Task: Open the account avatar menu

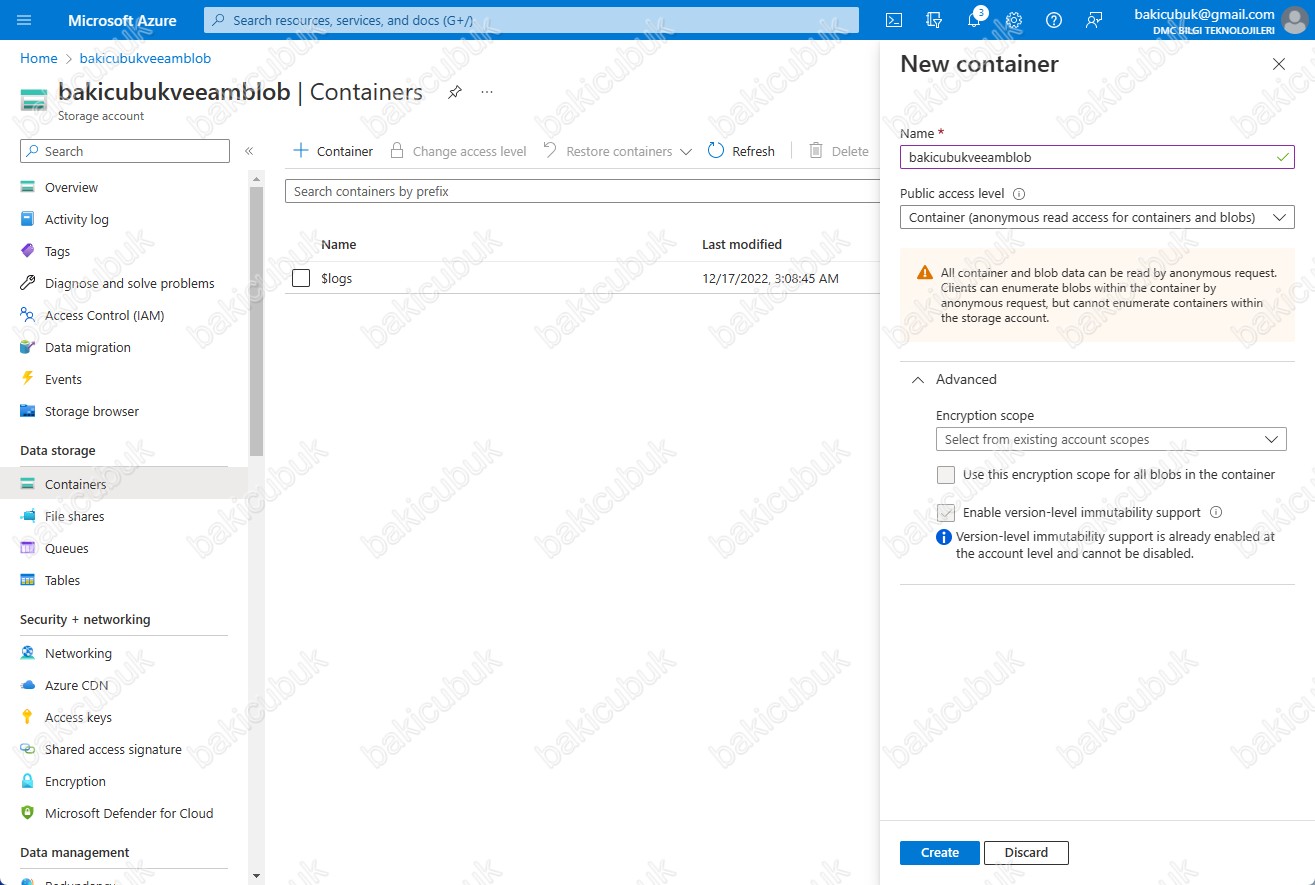Action: click(1296, 20)
